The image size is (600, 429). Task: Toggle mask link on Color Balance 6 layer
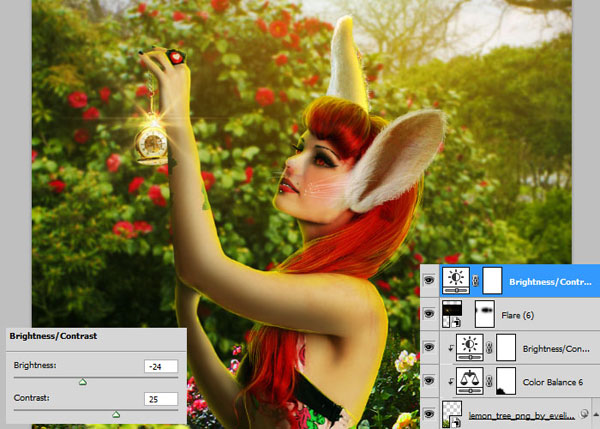pos(489,382)
